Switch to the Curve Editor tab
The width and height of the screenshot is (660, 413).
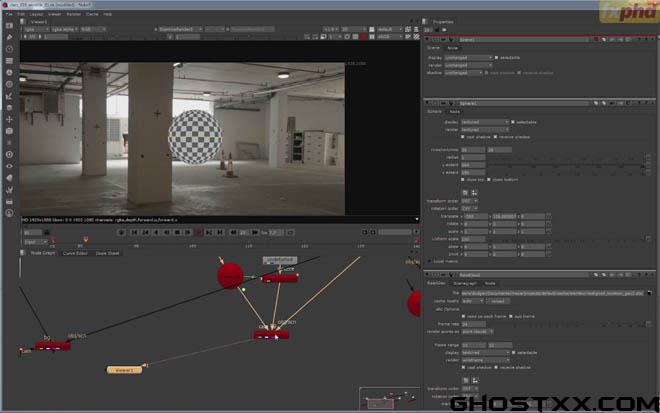pos(75,253)
